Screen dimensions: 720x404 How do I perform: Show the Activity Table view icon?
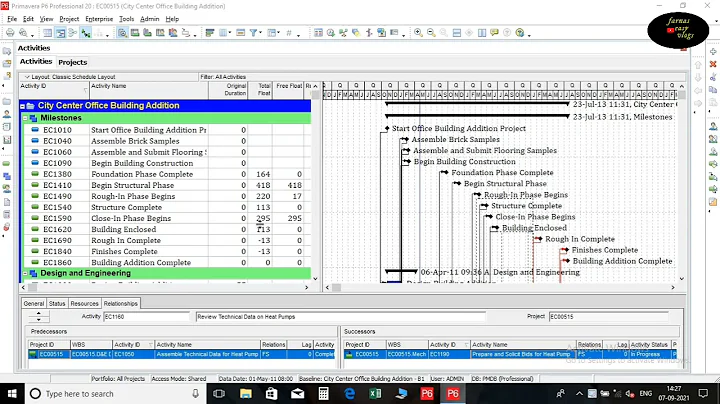pyautogui.click(x=47, y=33)
